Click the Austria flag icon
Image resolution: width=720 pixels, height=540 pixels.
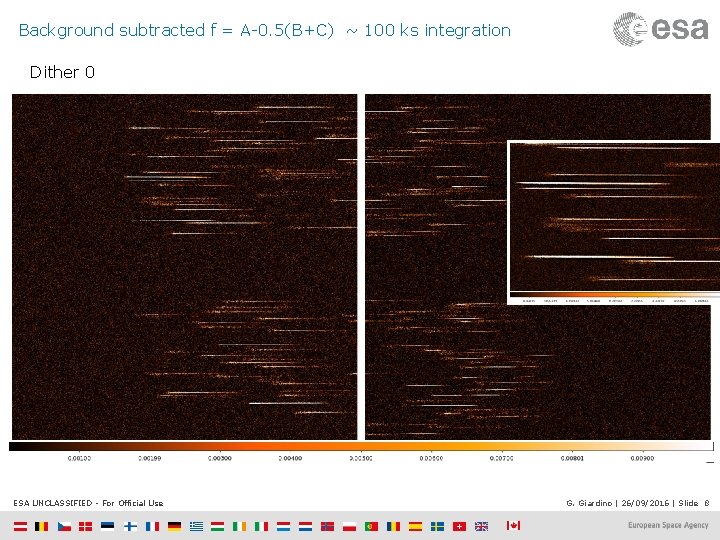[20, 526]
